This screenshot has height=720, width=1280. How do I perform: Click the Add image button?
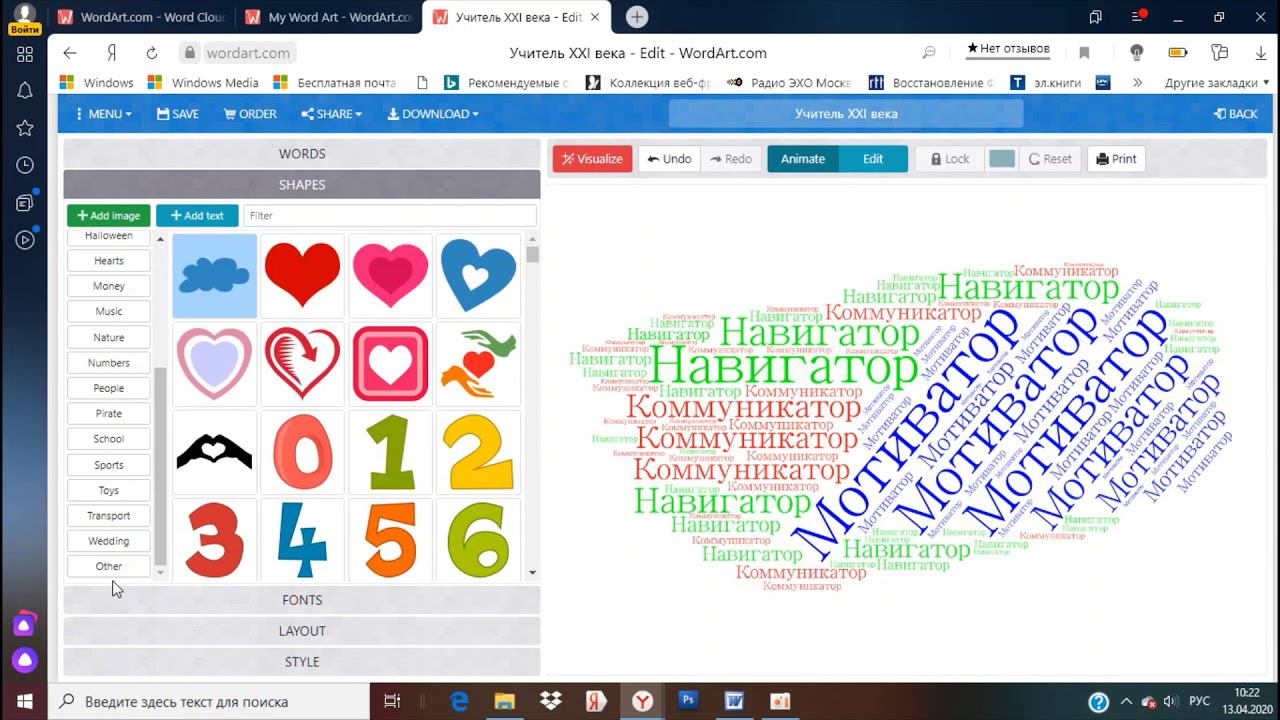[109, 216]
